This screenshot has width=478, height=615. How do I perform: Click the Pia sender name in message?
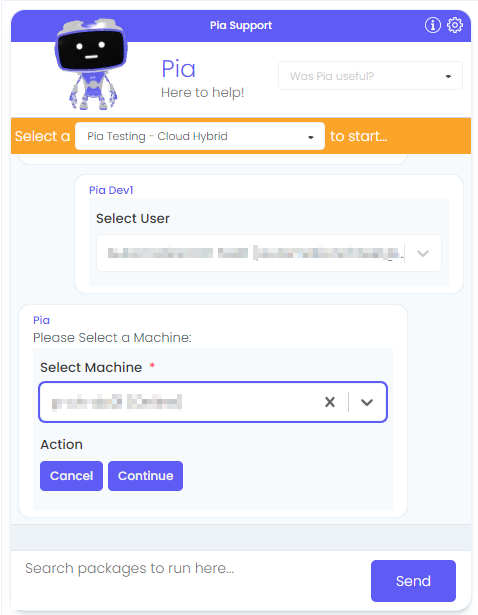pos(41,320)
